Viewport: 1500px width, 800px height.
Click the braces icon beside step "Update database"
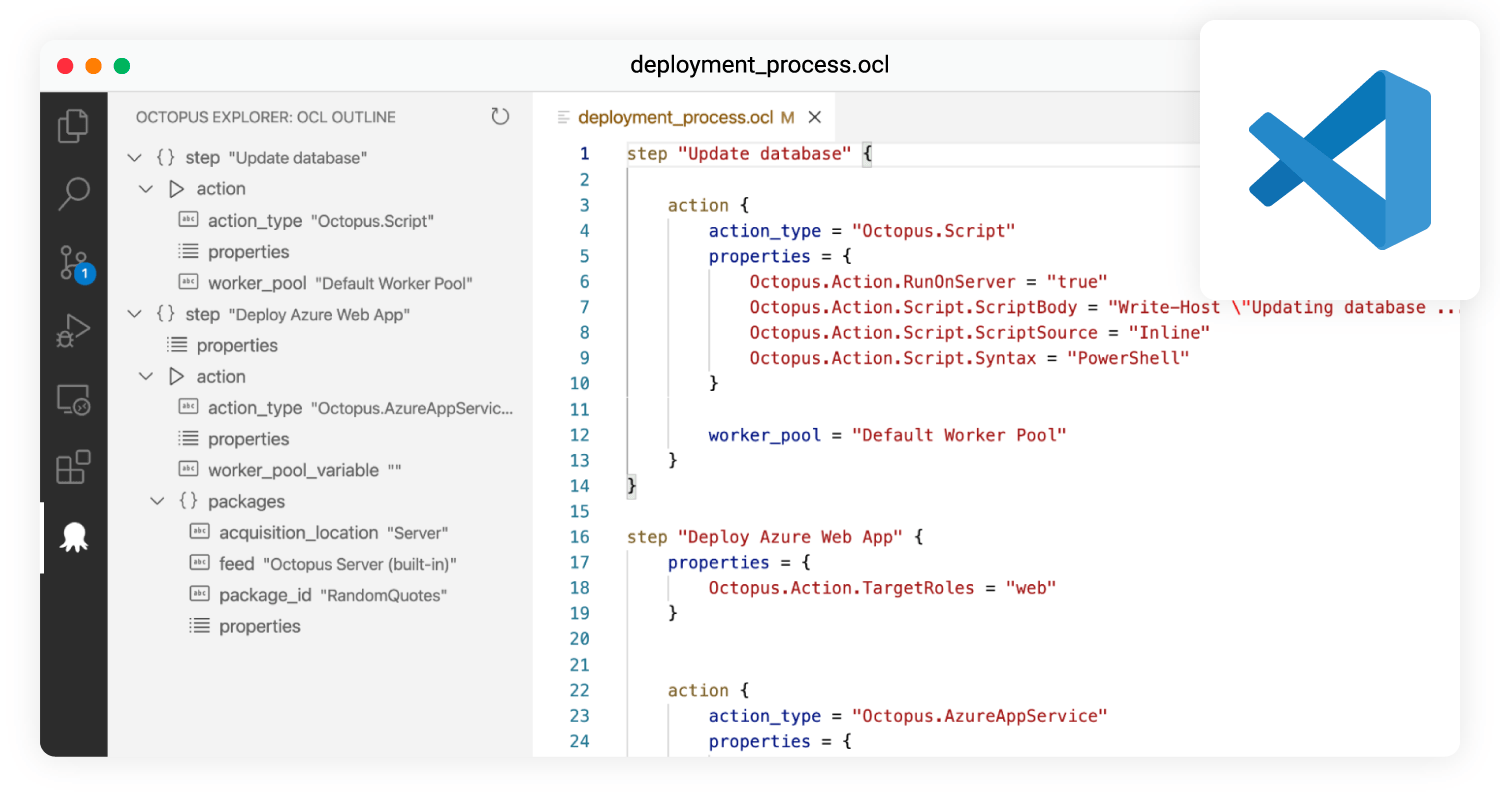point(166,158)
